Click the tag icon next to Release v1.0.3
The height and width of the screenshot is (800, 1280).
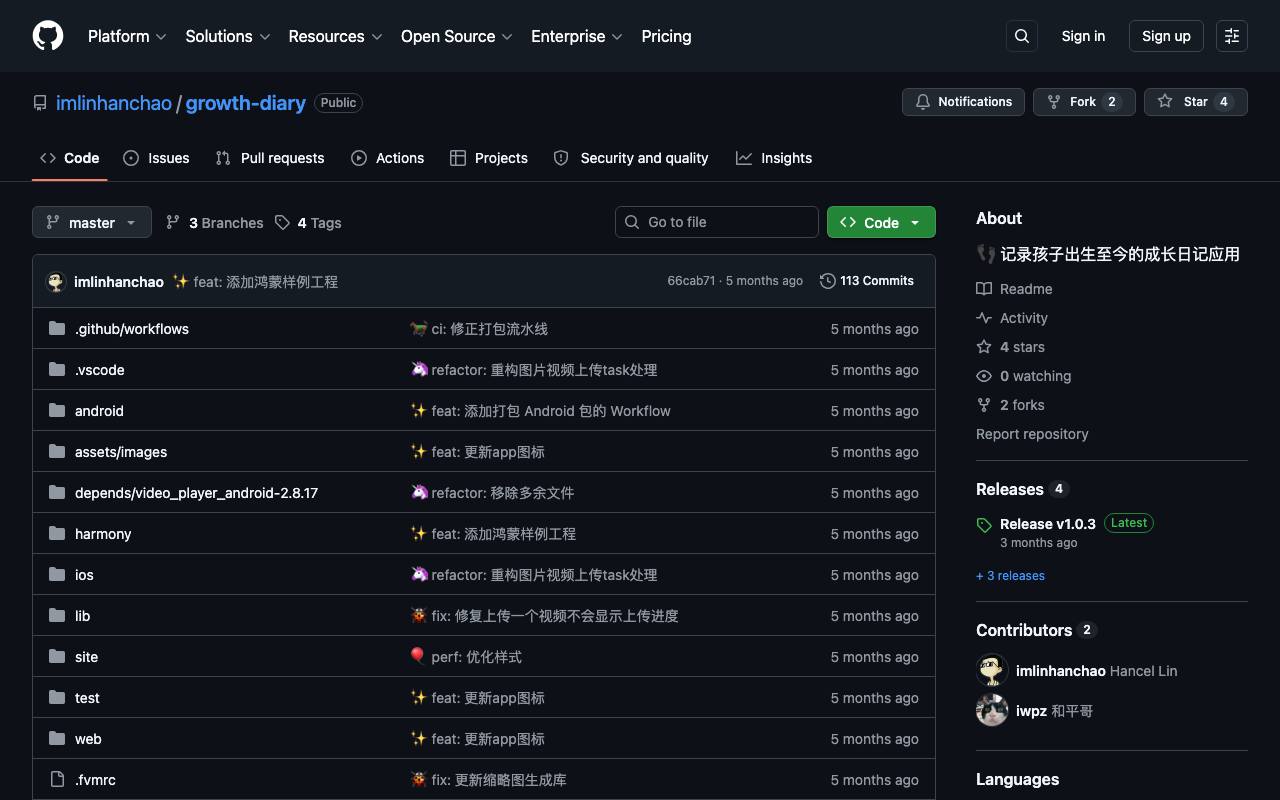click(x=984, y=525)
